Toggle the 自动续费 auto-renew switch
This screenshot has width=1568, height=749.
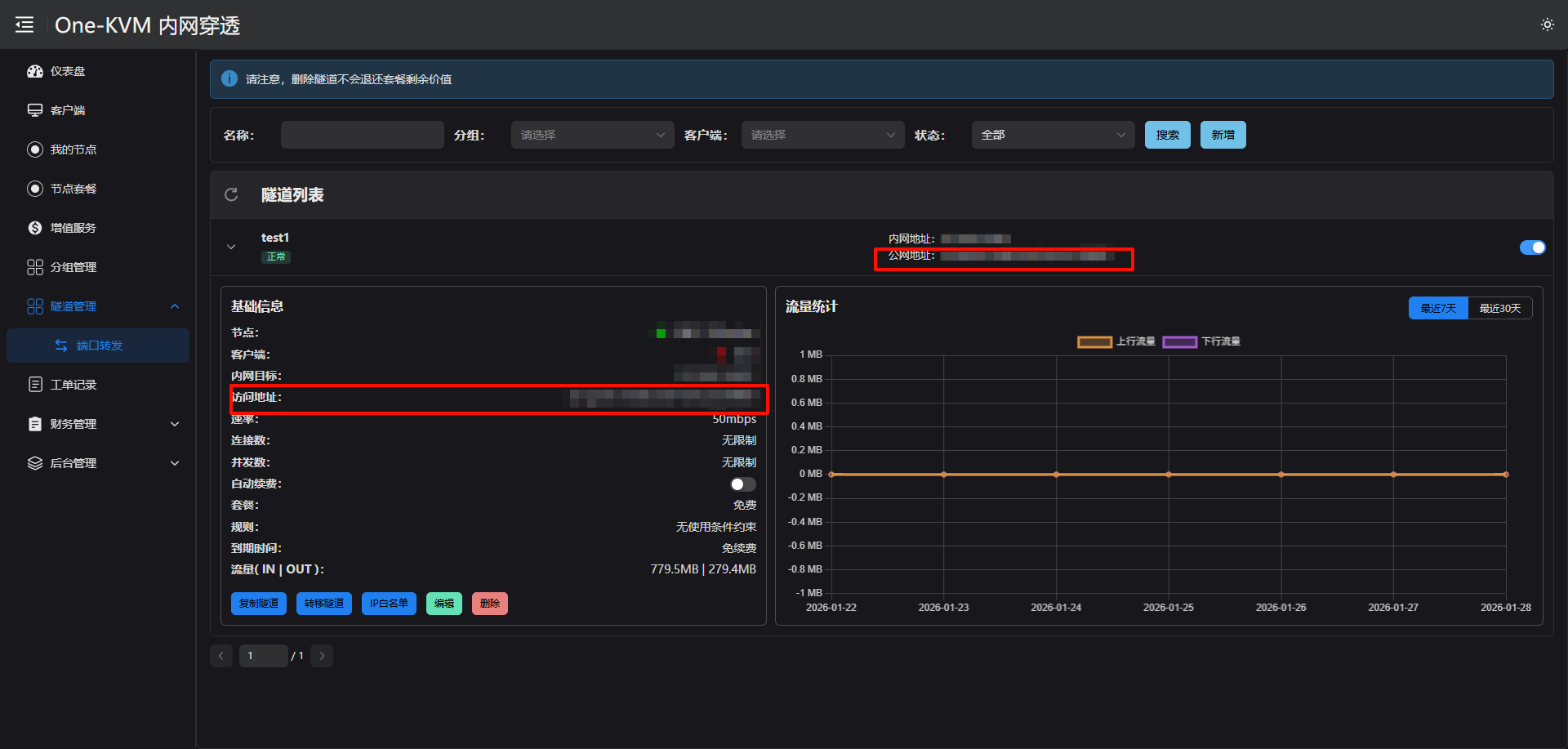(742, 484)
